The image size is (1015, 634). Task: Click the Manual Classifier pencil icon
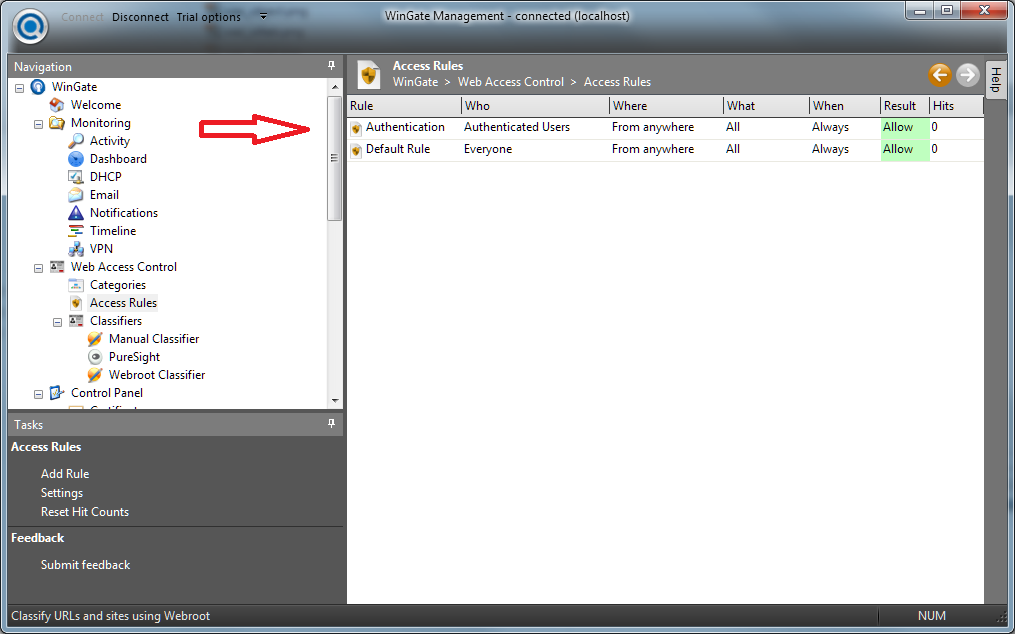click(x=95, y=339)
